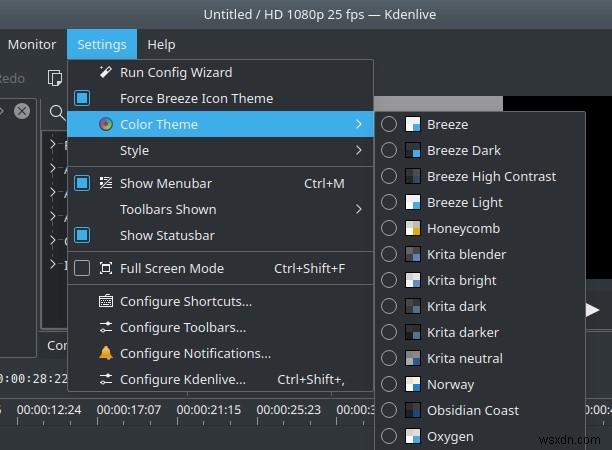Click the Breeze Dark theme preview icon

tap(413, 150)
